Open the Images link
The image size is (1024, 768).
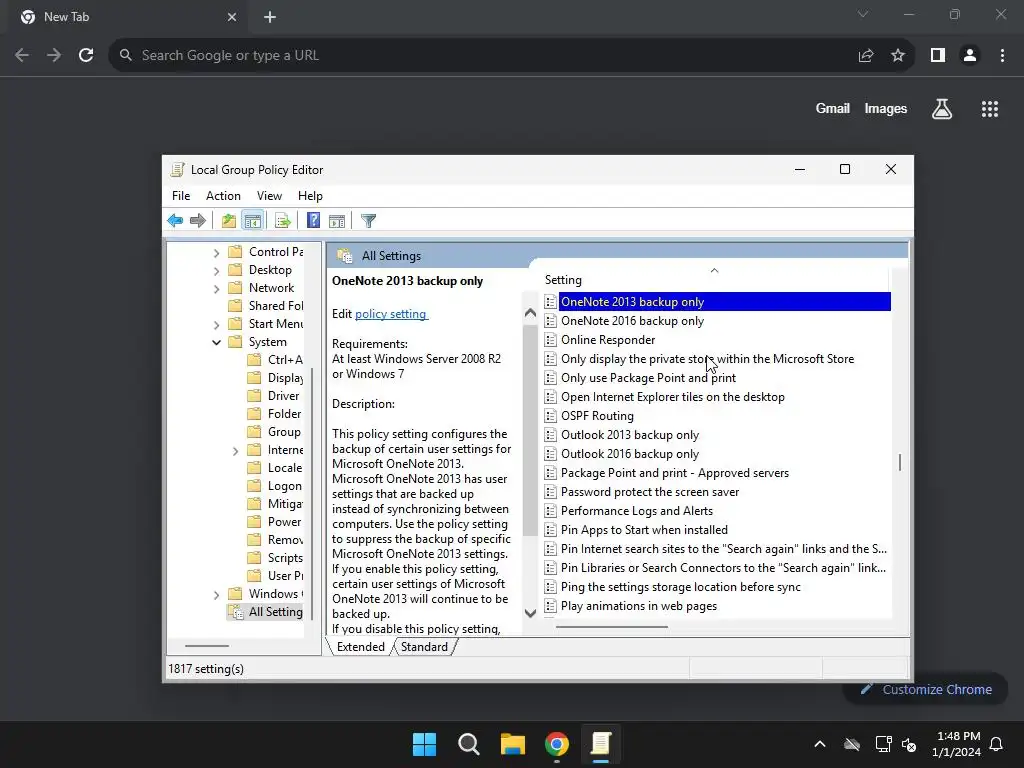point(886,109)
